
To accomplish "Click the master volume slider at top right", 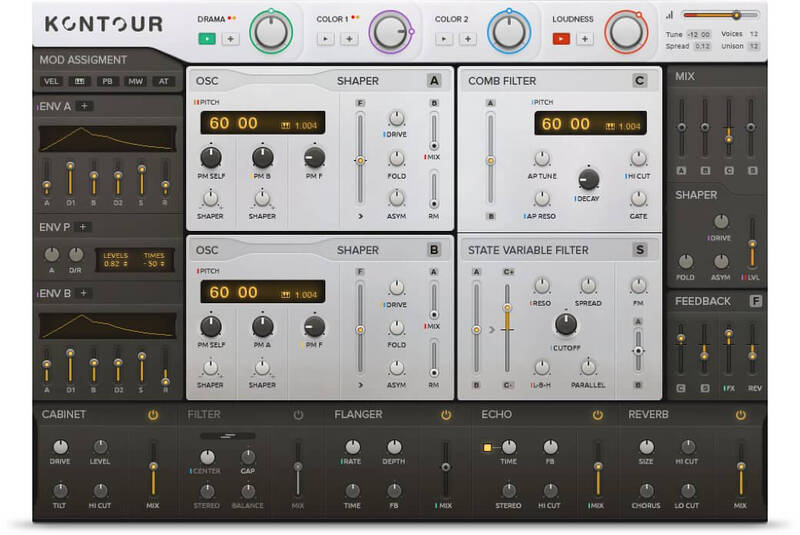I will pyautogui.click(x=720, y=15).
